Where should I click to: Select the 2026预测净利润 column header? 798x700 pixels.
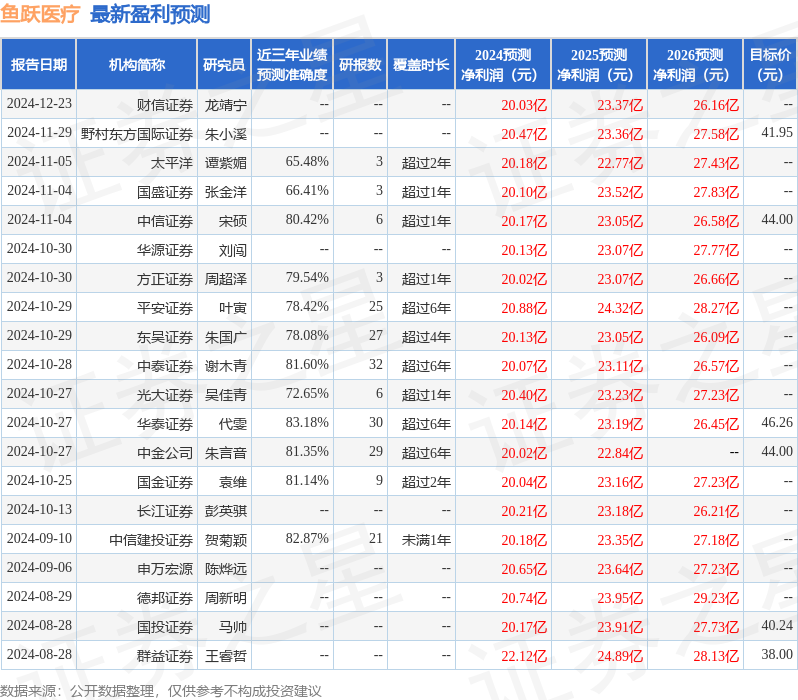695,65
